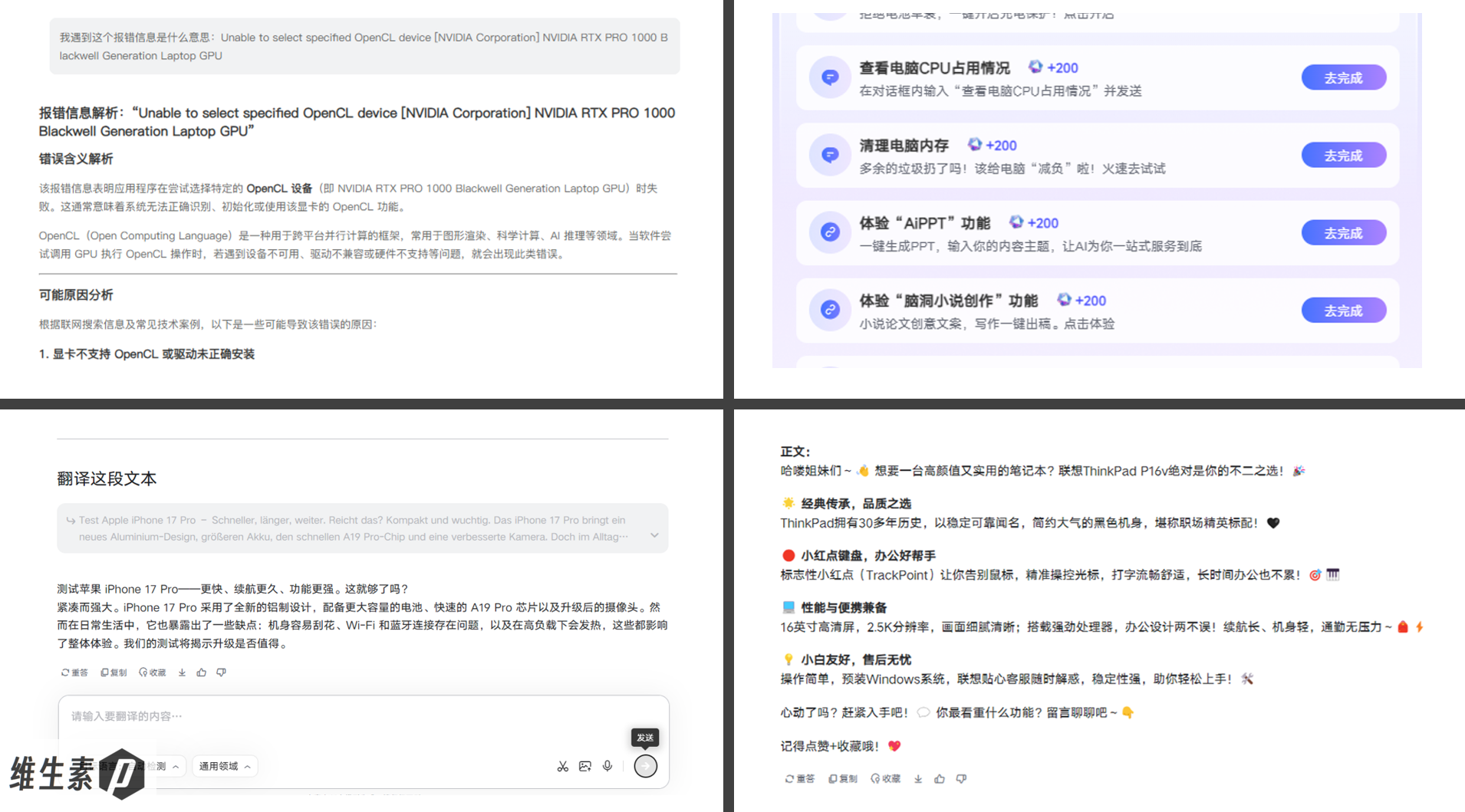Click download icon below the ThinkPad post
Image resolution: width=1465 pixels, height=812 pixels.
click(x=918, y=778)
